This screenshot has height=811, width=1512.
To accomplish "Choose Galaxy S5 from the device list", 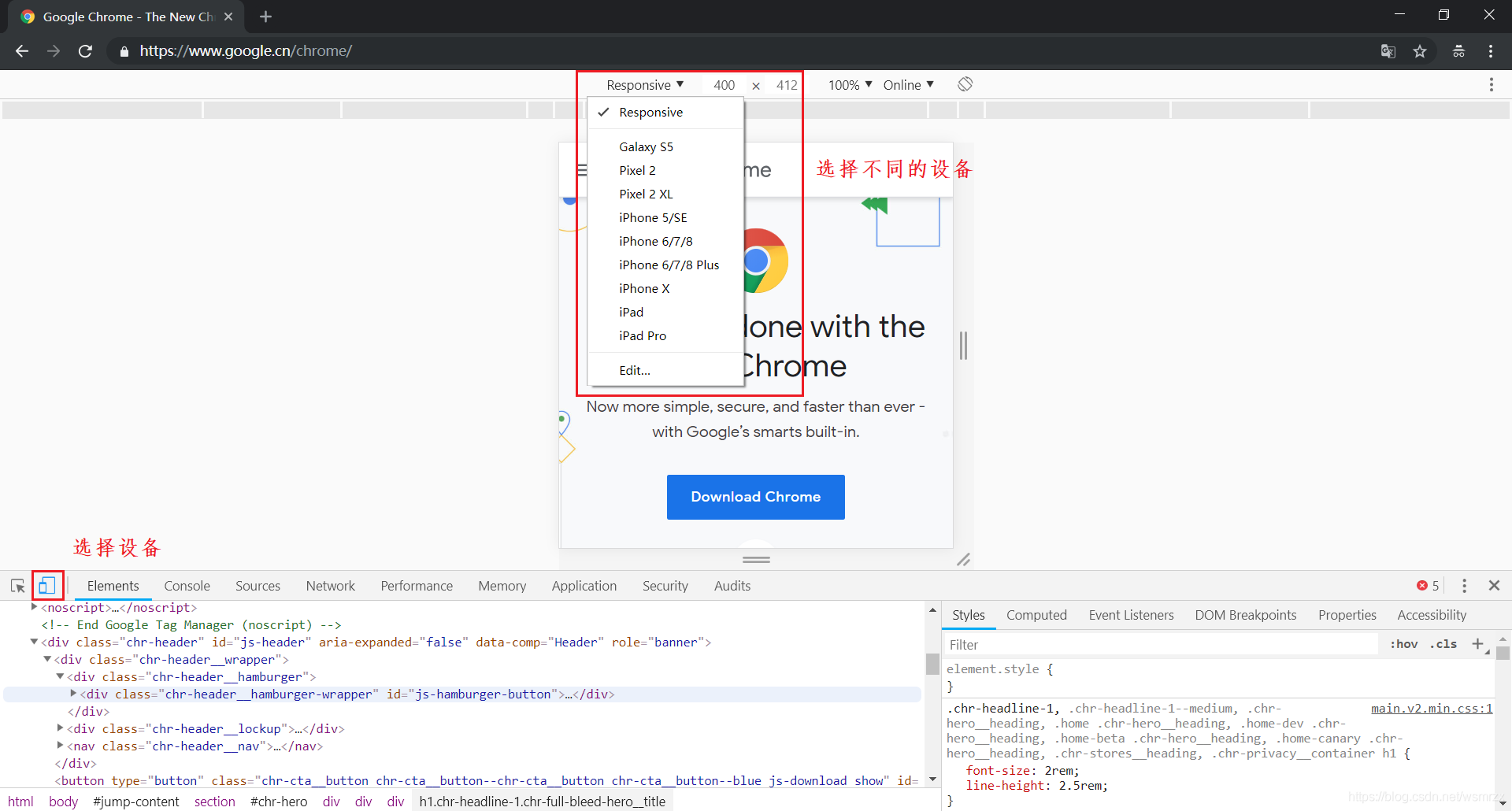I will coord(666,147).
